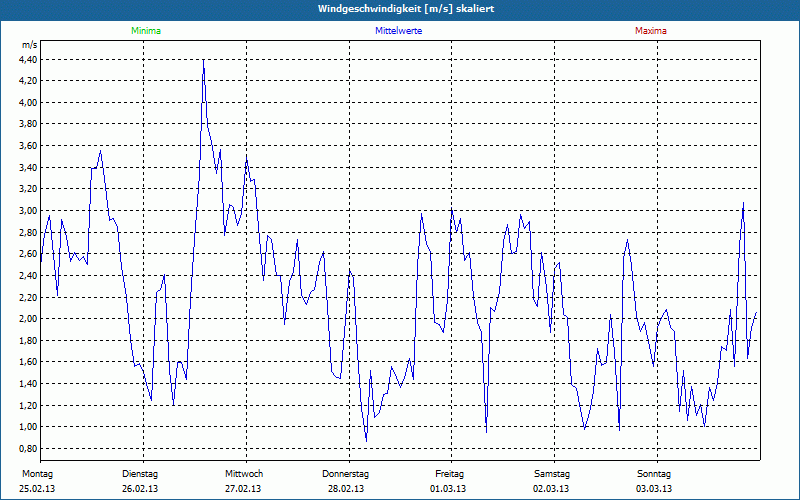Click the 25.02.13 date label
Viewport: 800px width, 500px height.
coord(37,489)
